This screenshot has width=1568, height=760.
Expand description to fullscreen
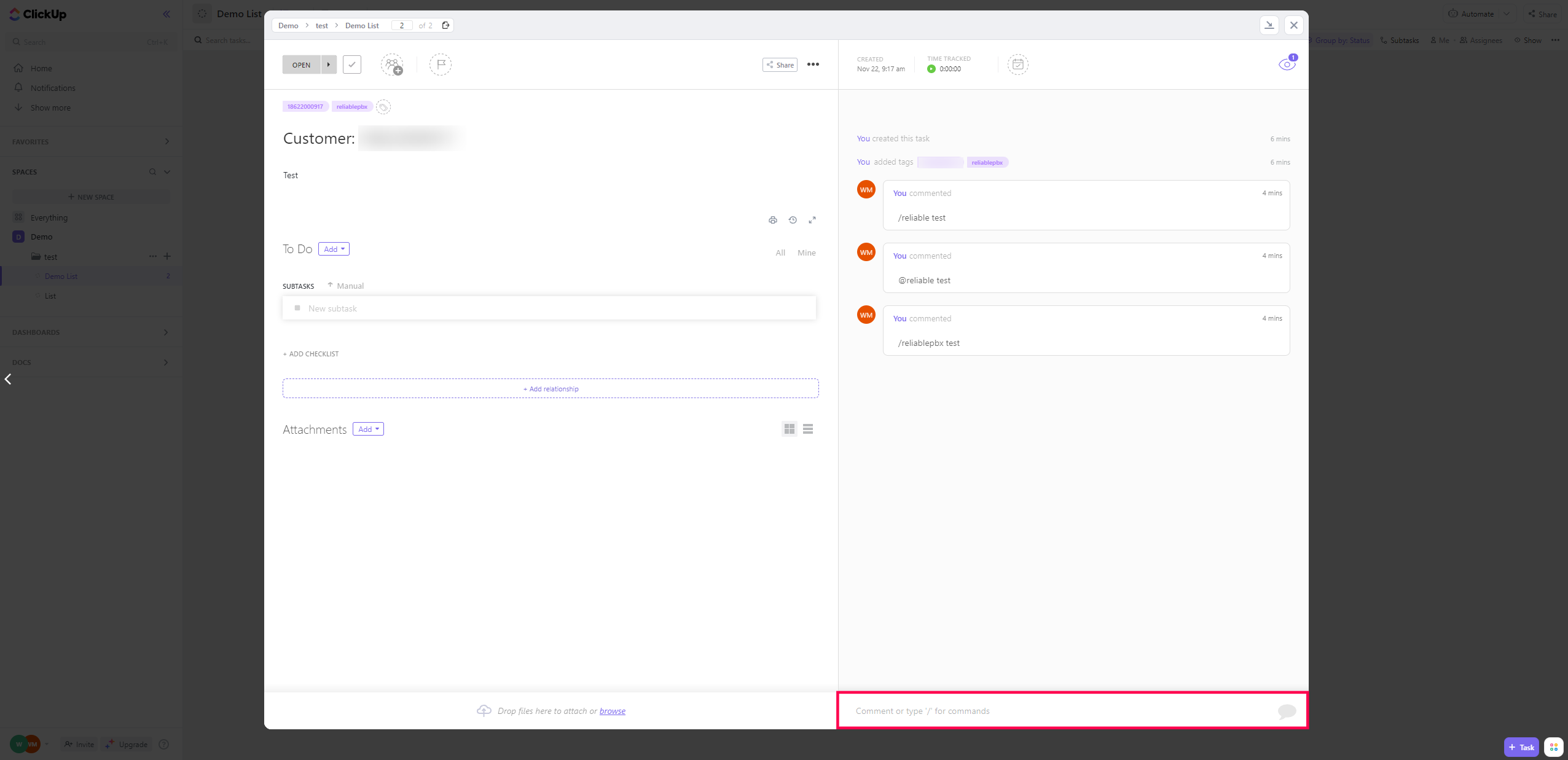pos(812,220)
